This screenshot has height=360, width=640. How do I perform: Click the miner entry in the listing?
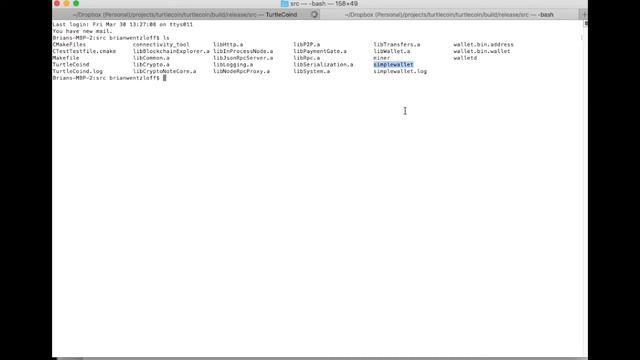382,58
